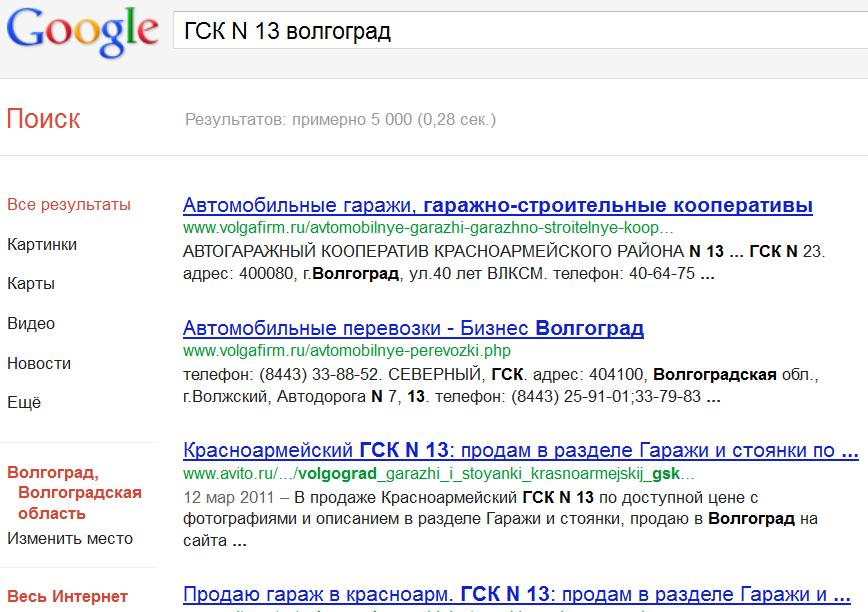
Task: Select the Все результаты filter
Action: (x=69, y=205)
